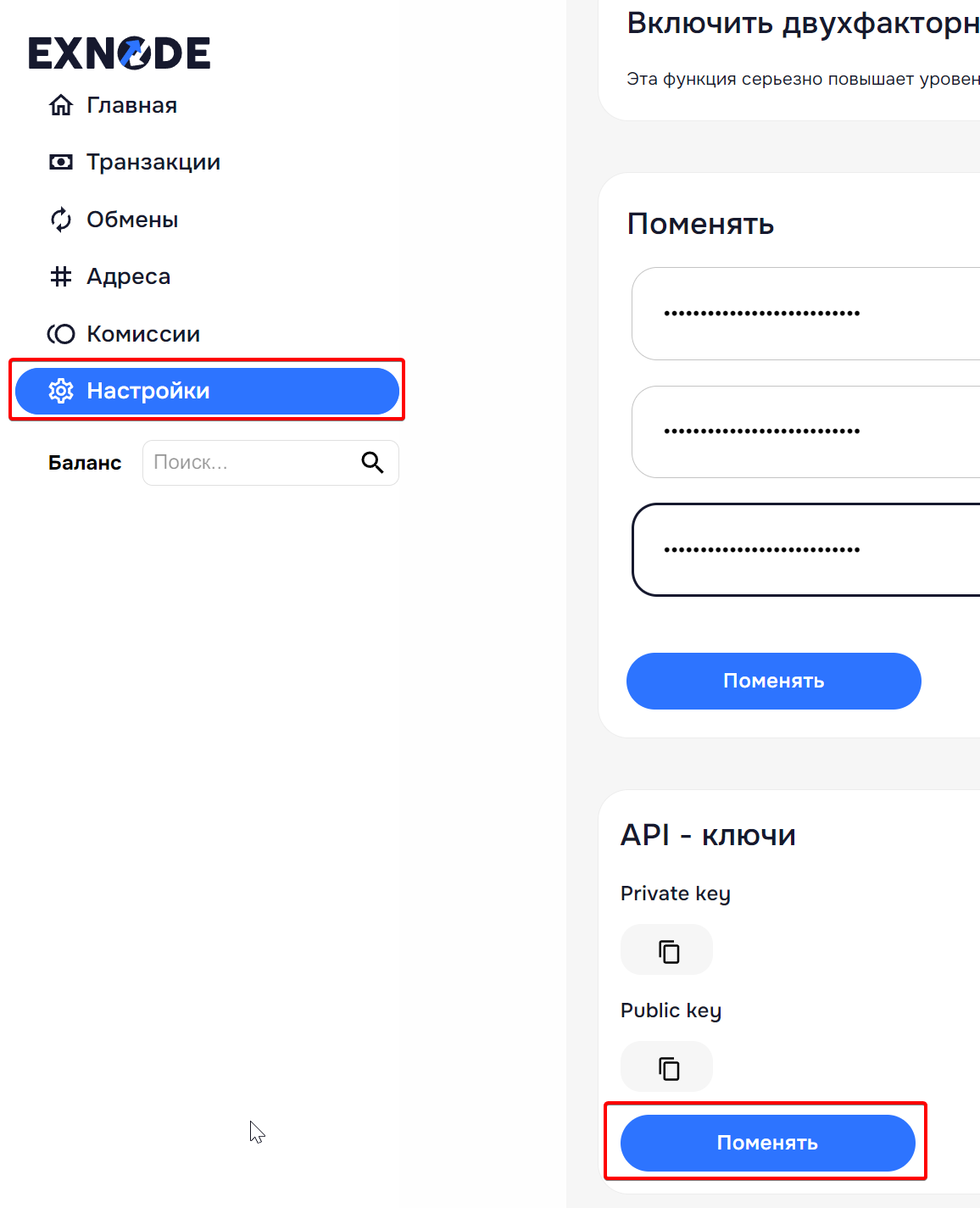Go to Транзакции page

coord(153,162)
